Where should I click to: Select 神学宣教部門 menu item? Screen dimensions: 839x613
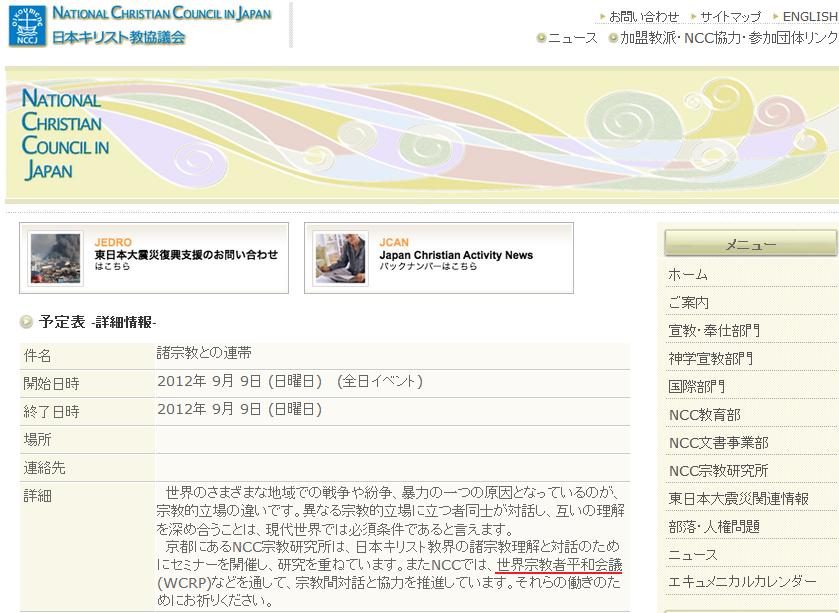[x=710, y=358]
